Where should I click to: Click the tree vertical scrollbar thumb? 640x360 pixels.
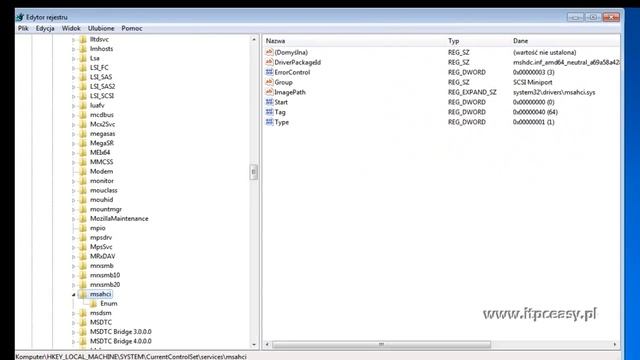click(253, 172)
